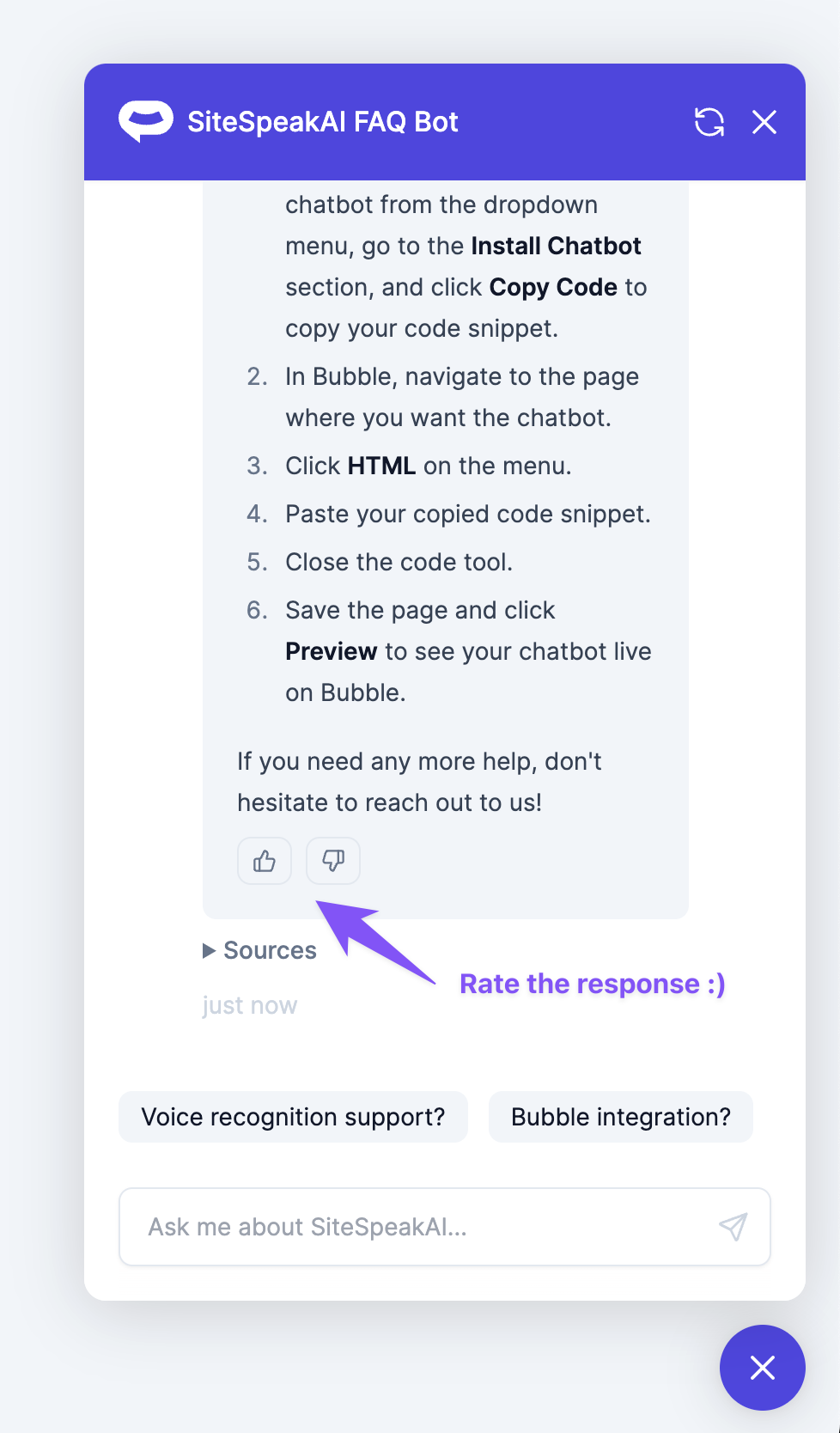Give the response a thumbs down

pos(333,861)
